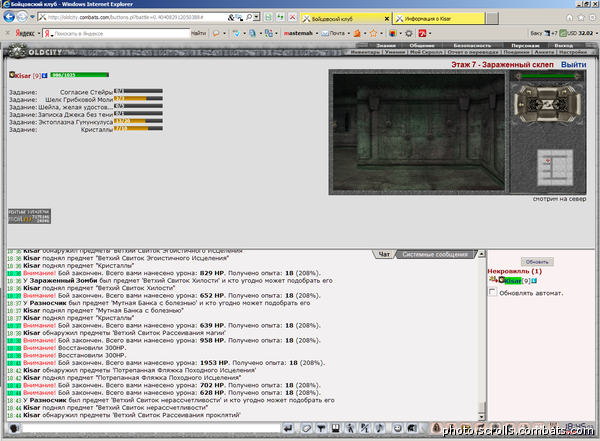Select the 'Системные сообщения' tab
Image resolution: width=600 pixels, height=441 pixels.
coord(435,254)
